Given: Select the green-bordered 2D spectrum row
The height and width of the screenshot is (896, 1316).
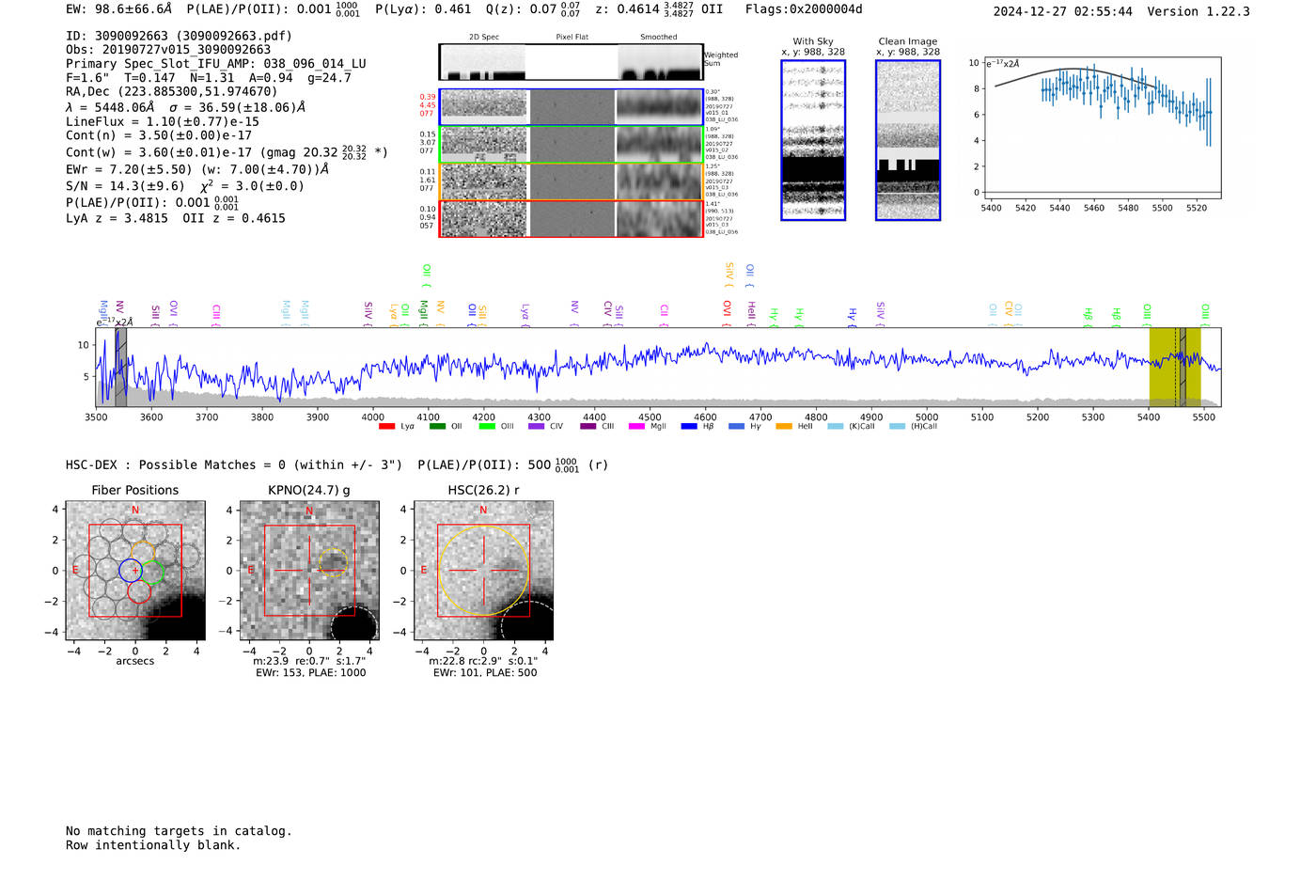Looking at the screenshot, I should point(572,145).
